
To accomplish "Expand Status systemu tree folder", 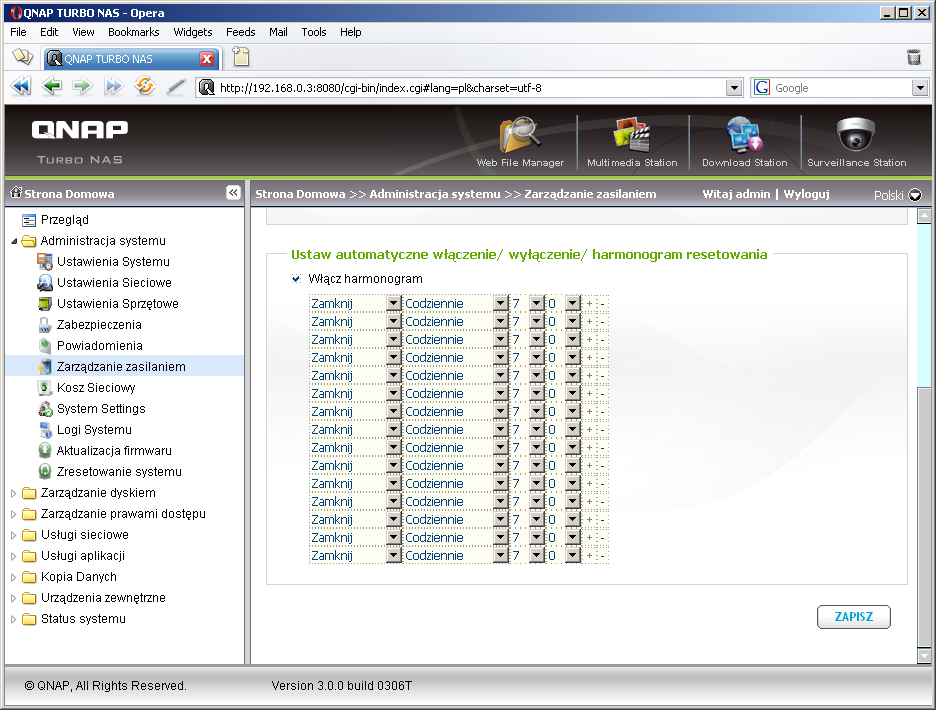I will (14, 619).
